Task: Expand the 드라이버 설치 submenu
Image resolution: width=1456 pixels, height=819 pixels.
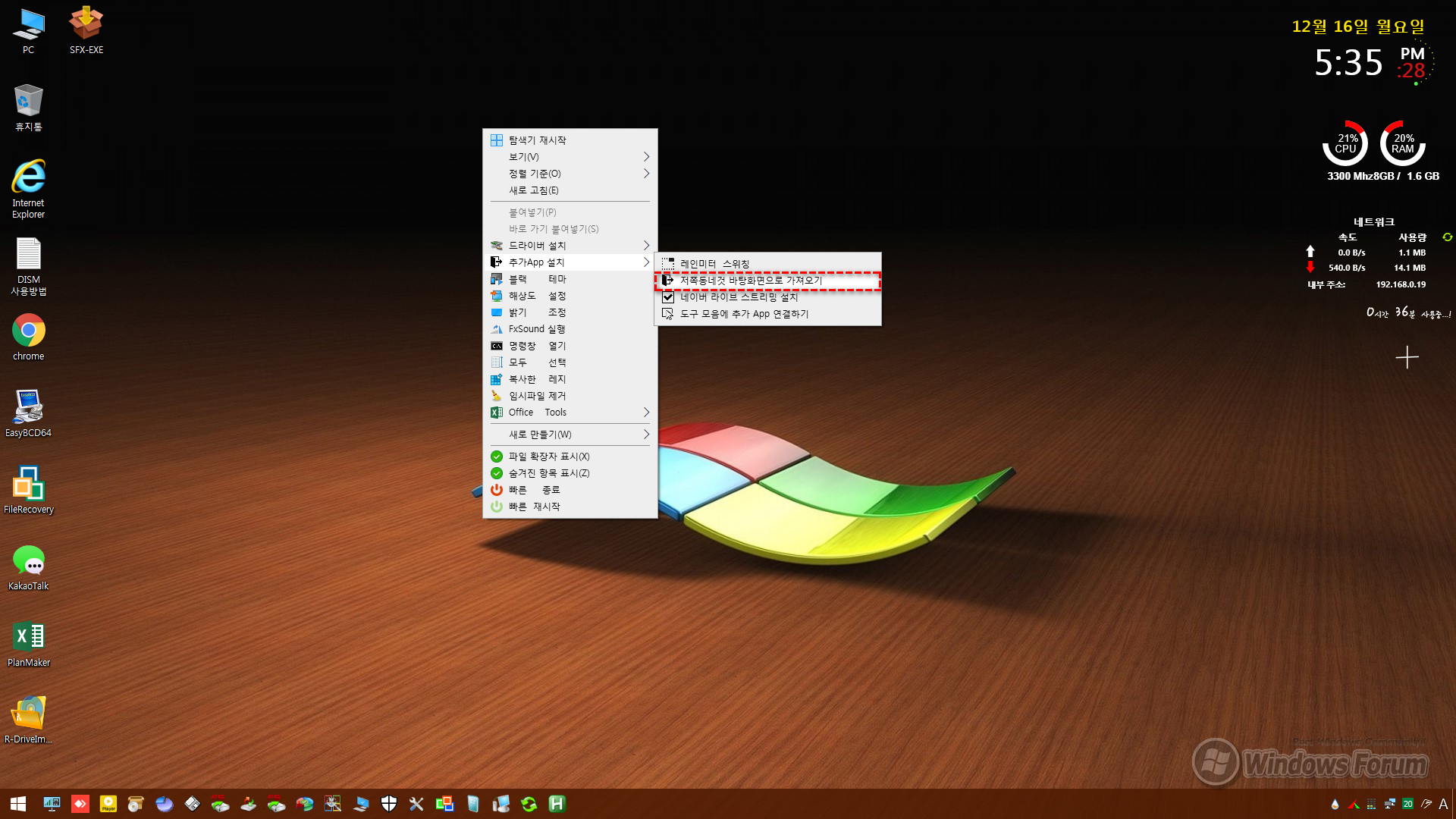Action: click(x=570, y=246)
